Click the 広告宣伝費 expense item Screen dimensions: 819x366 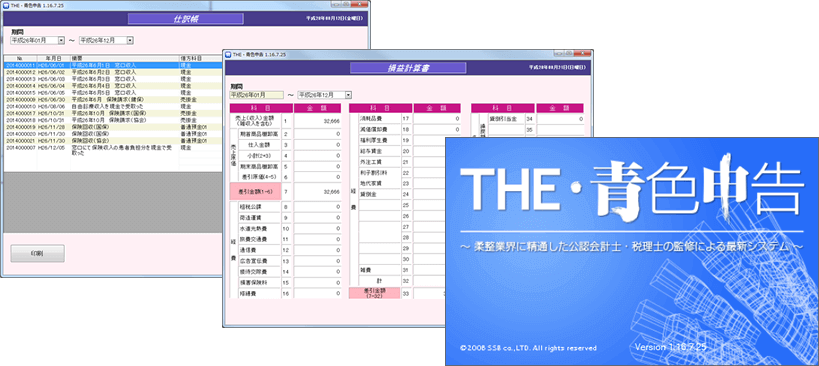(259, 261)
